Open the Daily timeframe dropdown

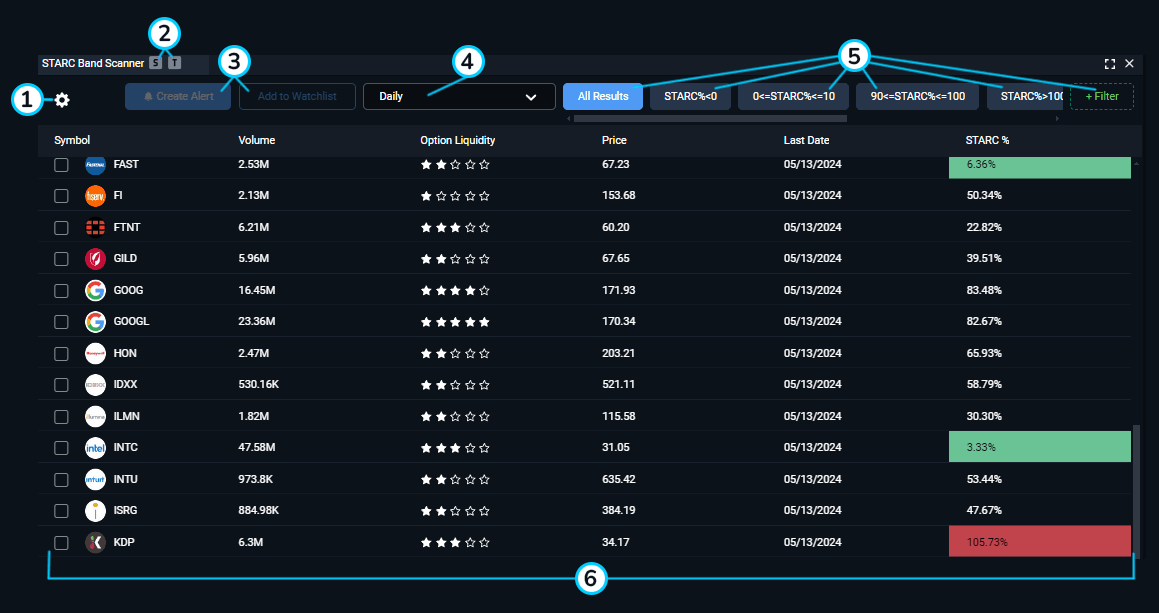click(x=459, y=96)
